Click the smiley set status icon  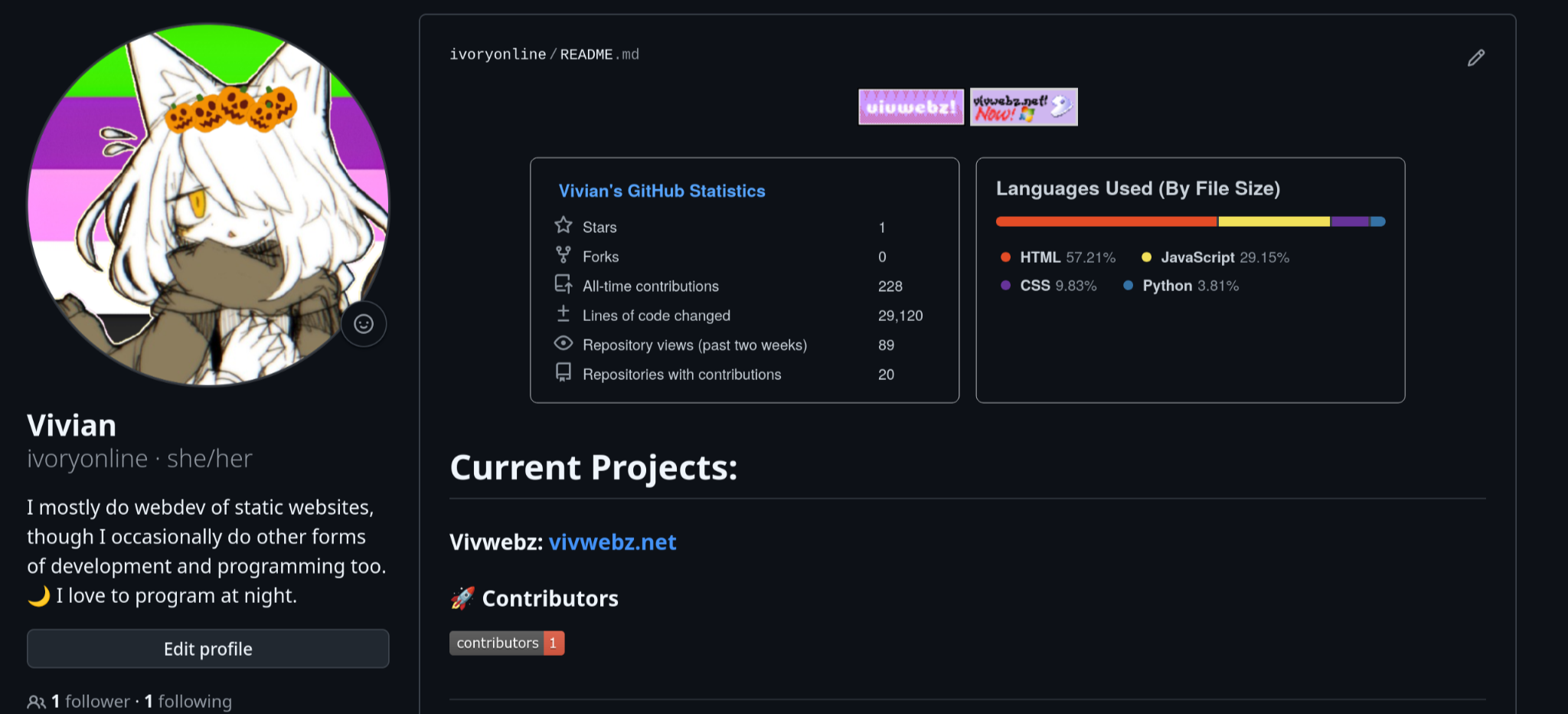364,324
